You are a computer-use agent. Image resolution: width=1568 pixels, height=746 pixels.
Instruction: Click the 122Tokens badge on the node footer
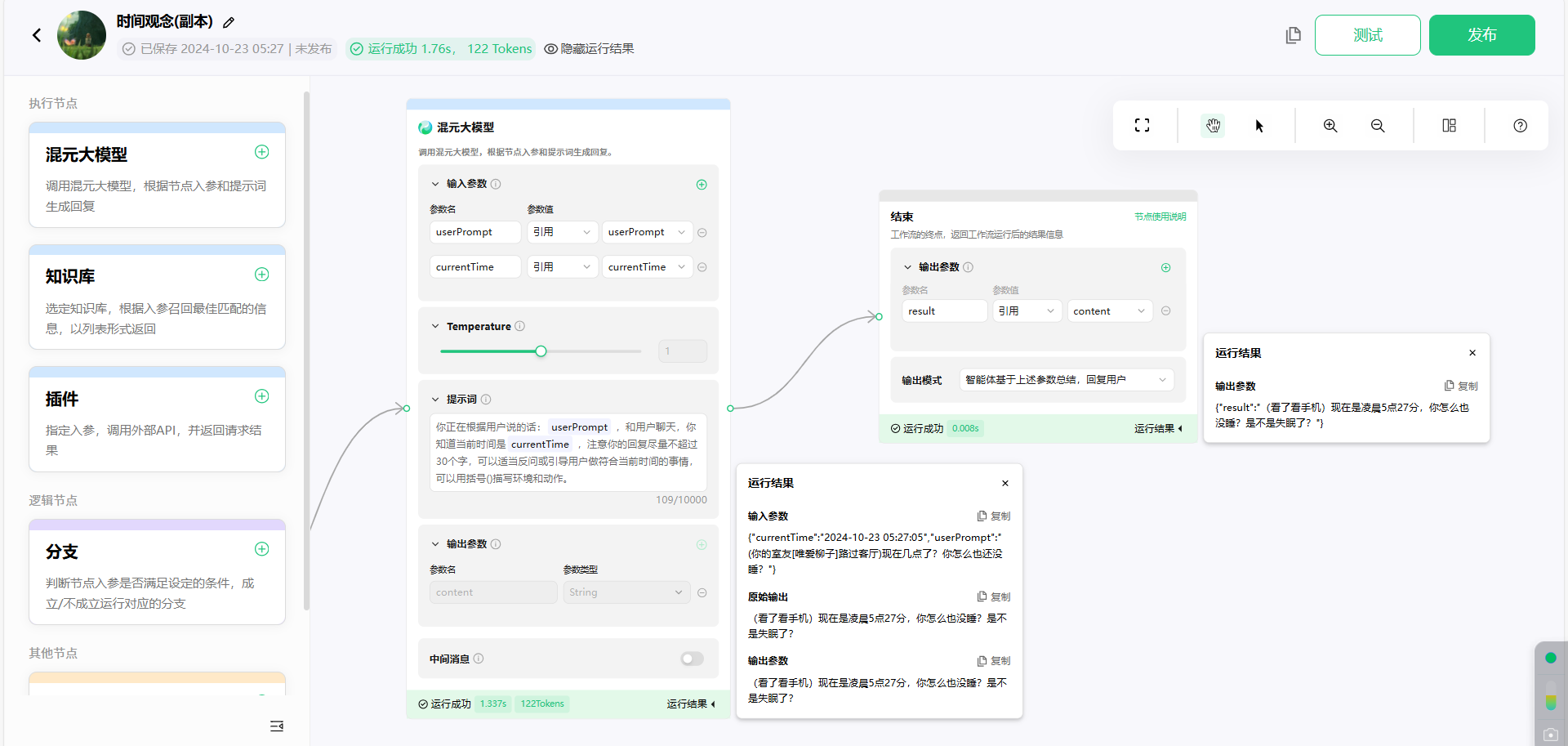tap(542, 704)
